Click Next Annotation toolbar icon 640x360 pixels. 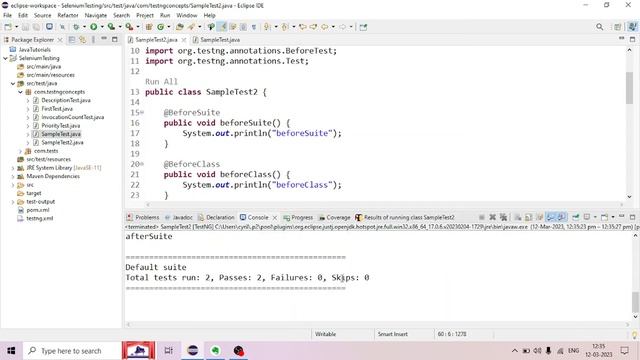tap(267, 27)
